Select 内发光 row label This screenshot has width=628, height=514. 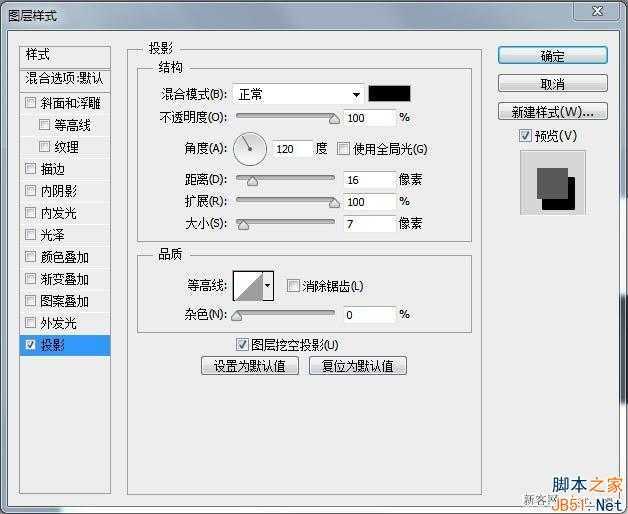(58, 213)
